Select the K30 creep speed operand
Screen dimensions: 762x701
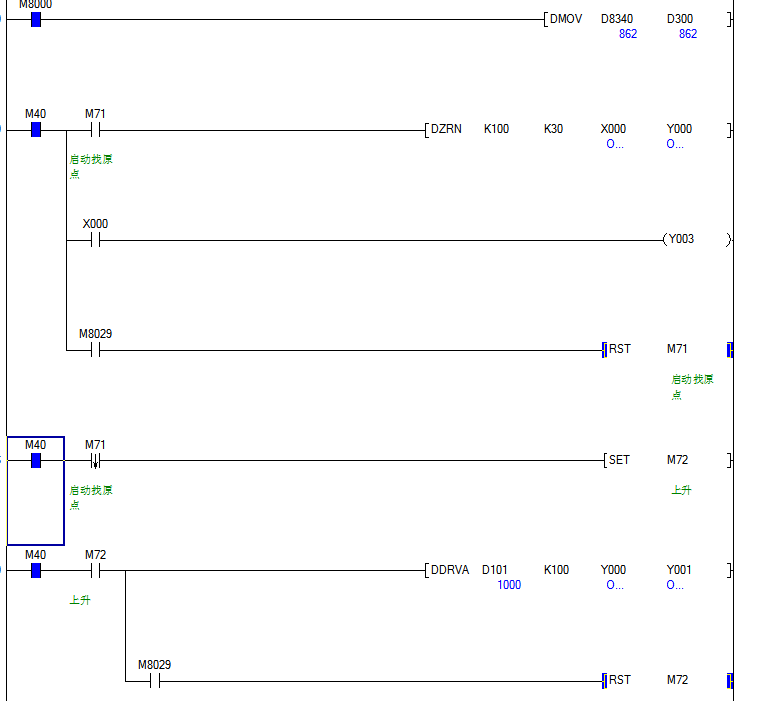coord(553,129)
